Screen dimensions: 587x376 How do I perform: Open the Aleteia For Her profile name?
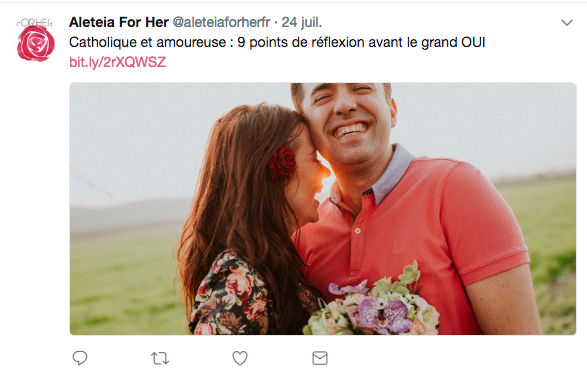coord(119,22)
